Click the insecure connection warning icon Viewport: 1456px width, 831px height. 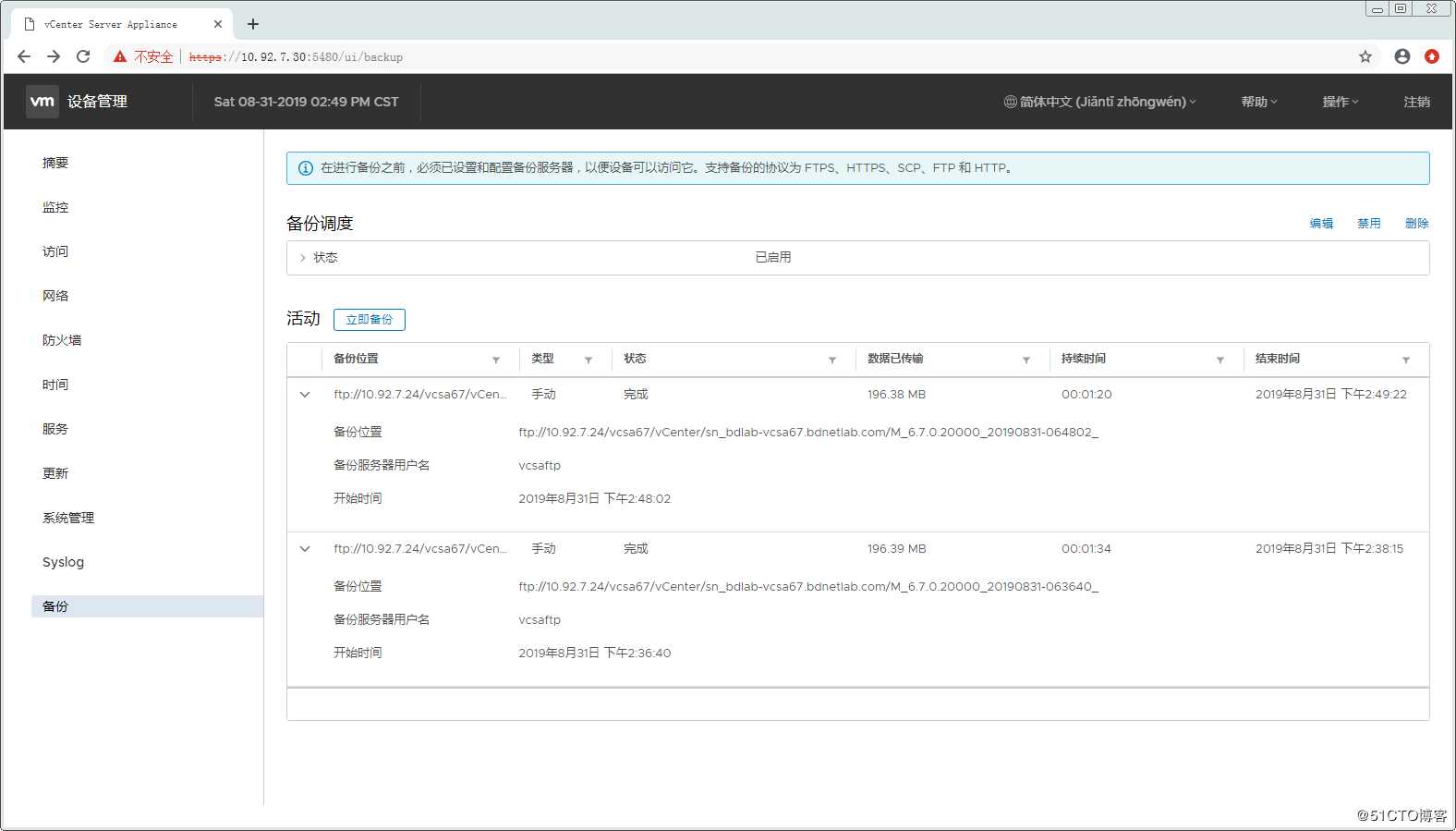[120, 56]
